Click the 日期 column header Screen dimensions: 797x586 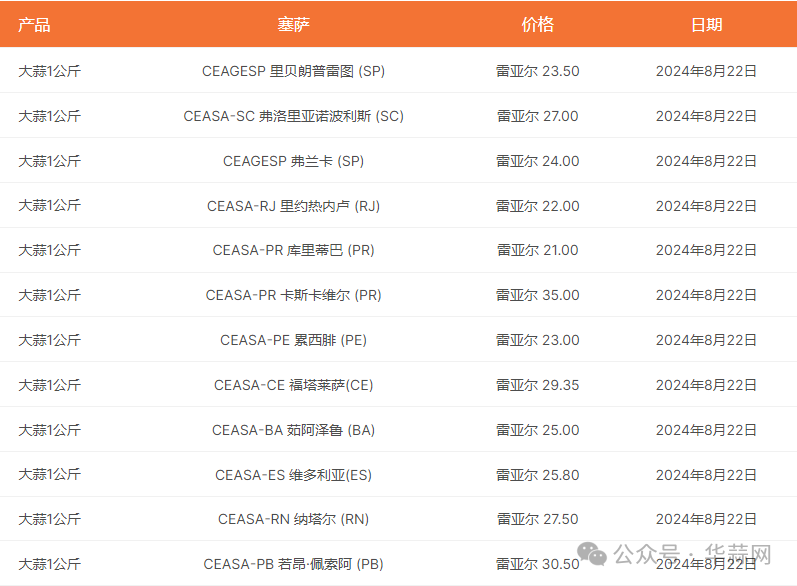[x=706, y=25]
